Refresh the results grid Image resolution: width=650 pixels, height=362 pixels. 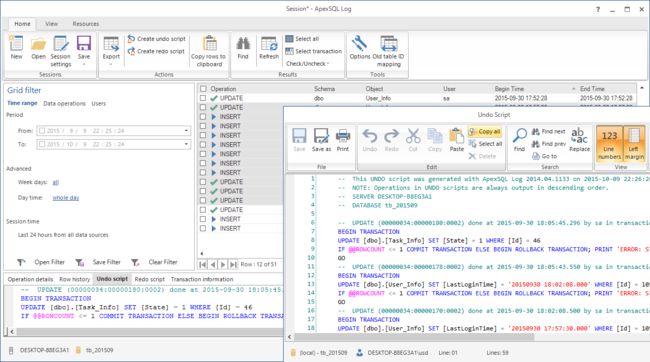tap(269, 47)
